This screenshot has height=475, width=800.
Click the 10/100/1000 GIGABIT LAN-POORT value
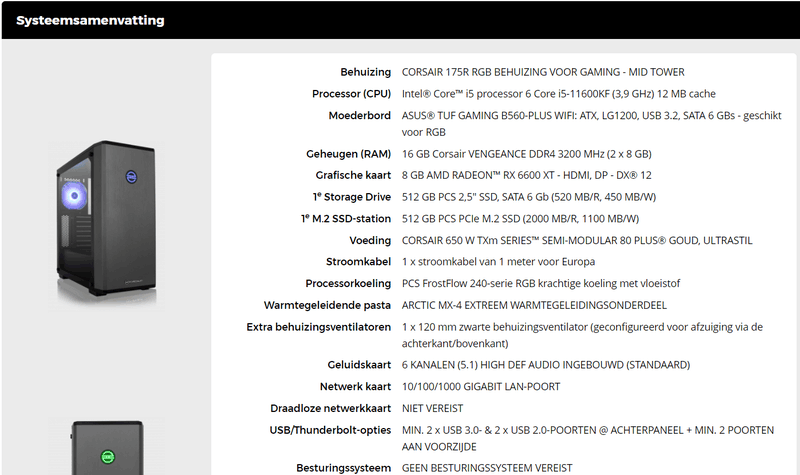(481, 387)
